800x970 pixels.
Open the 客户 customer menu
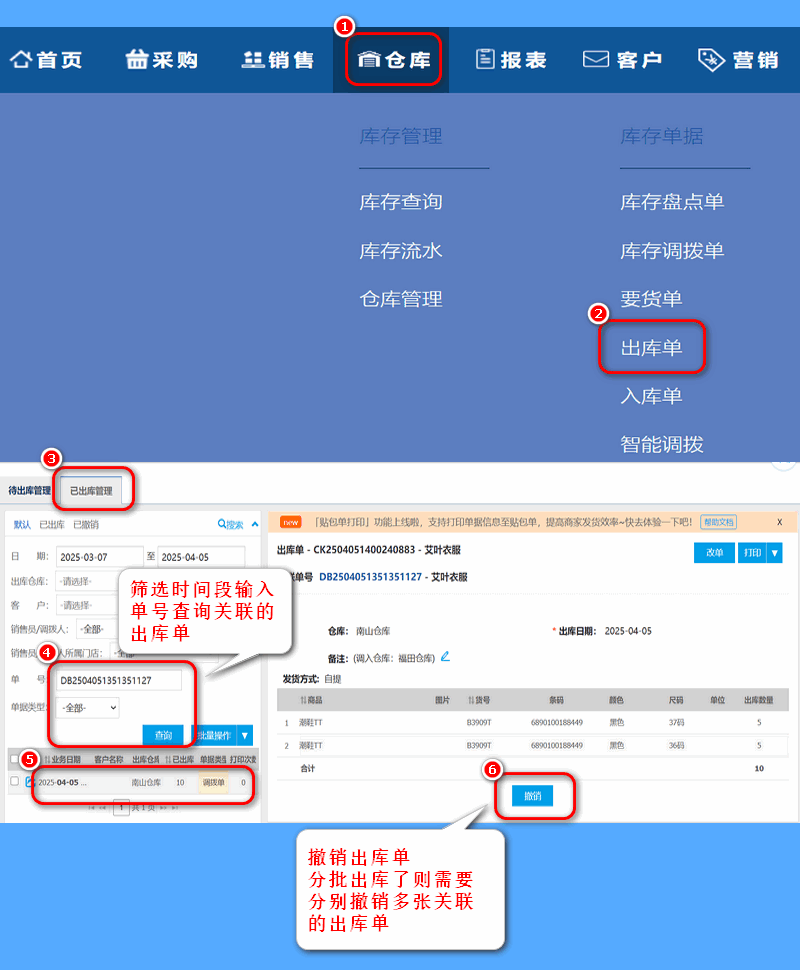click(x=622, y=60)
